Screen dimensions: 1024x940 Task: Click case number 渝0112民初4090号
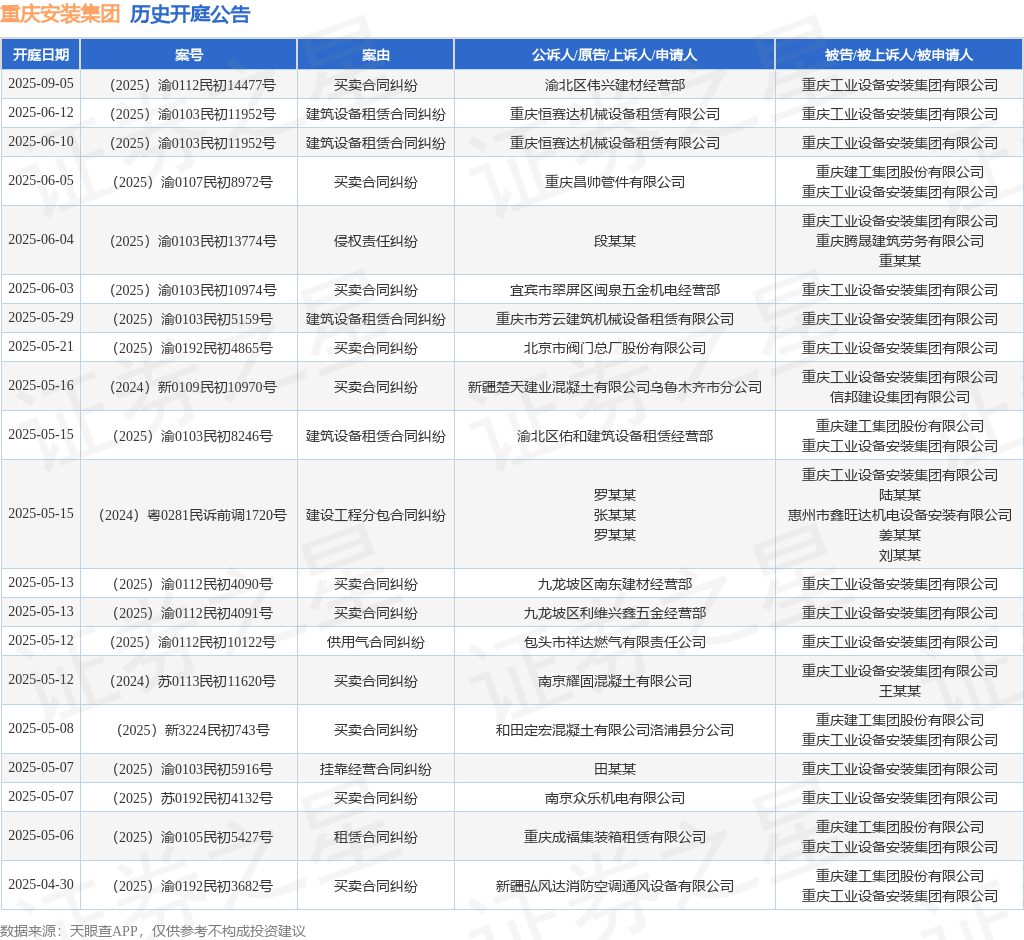click(x=217, y=585)
